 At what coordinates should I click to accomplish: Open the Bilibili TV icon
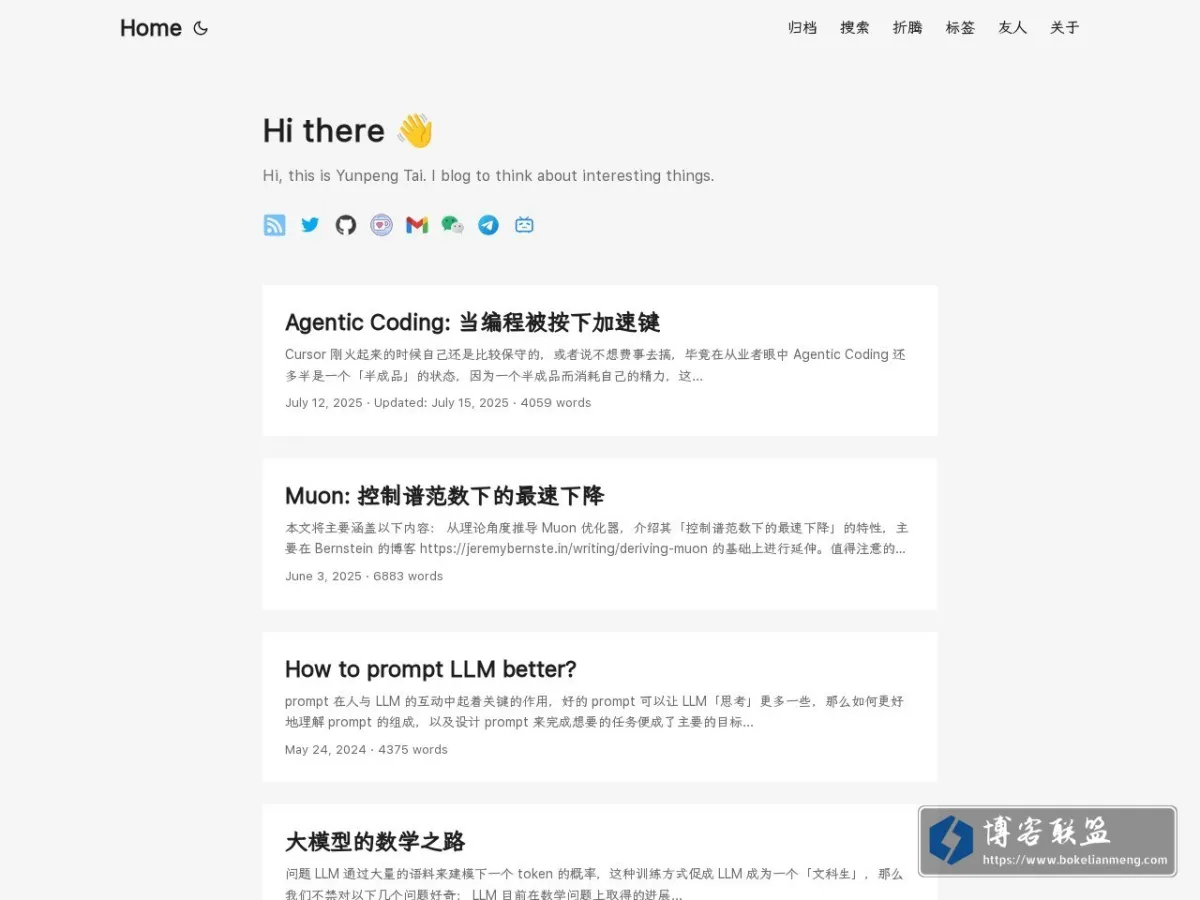[x=524, y=225]
